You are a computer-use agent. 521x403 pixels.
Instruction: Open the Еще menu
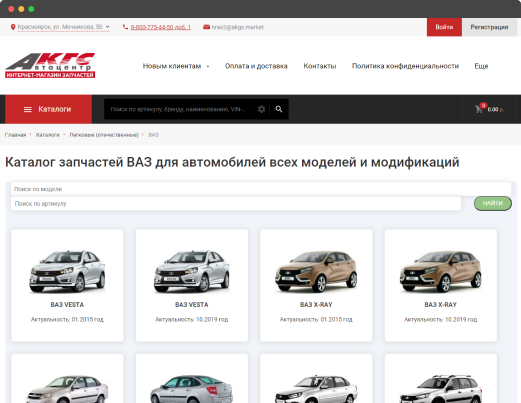481,66
